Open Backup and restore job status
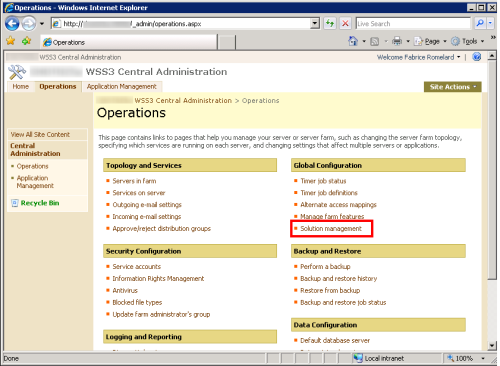500x366 pixels. click(x=343, y=302)
